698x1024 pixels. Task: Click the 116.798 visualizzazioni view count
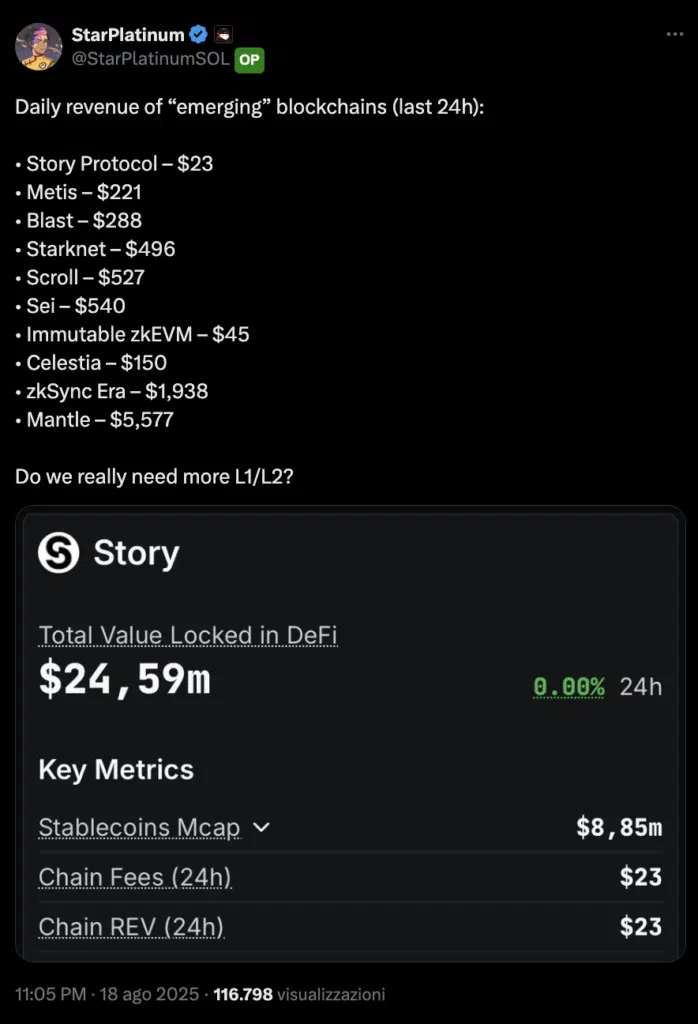(x=299, y=995)
